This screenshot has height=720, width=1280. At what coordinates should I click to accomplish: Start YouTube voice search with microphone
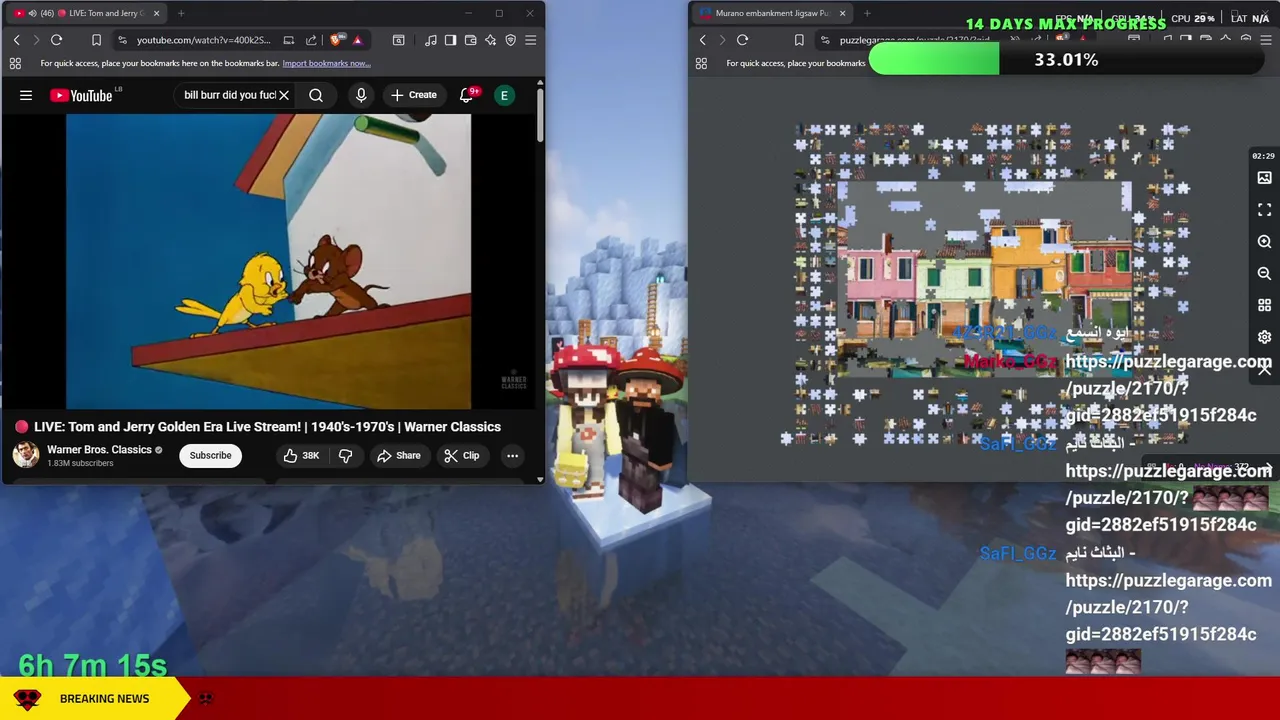point(361,95)
